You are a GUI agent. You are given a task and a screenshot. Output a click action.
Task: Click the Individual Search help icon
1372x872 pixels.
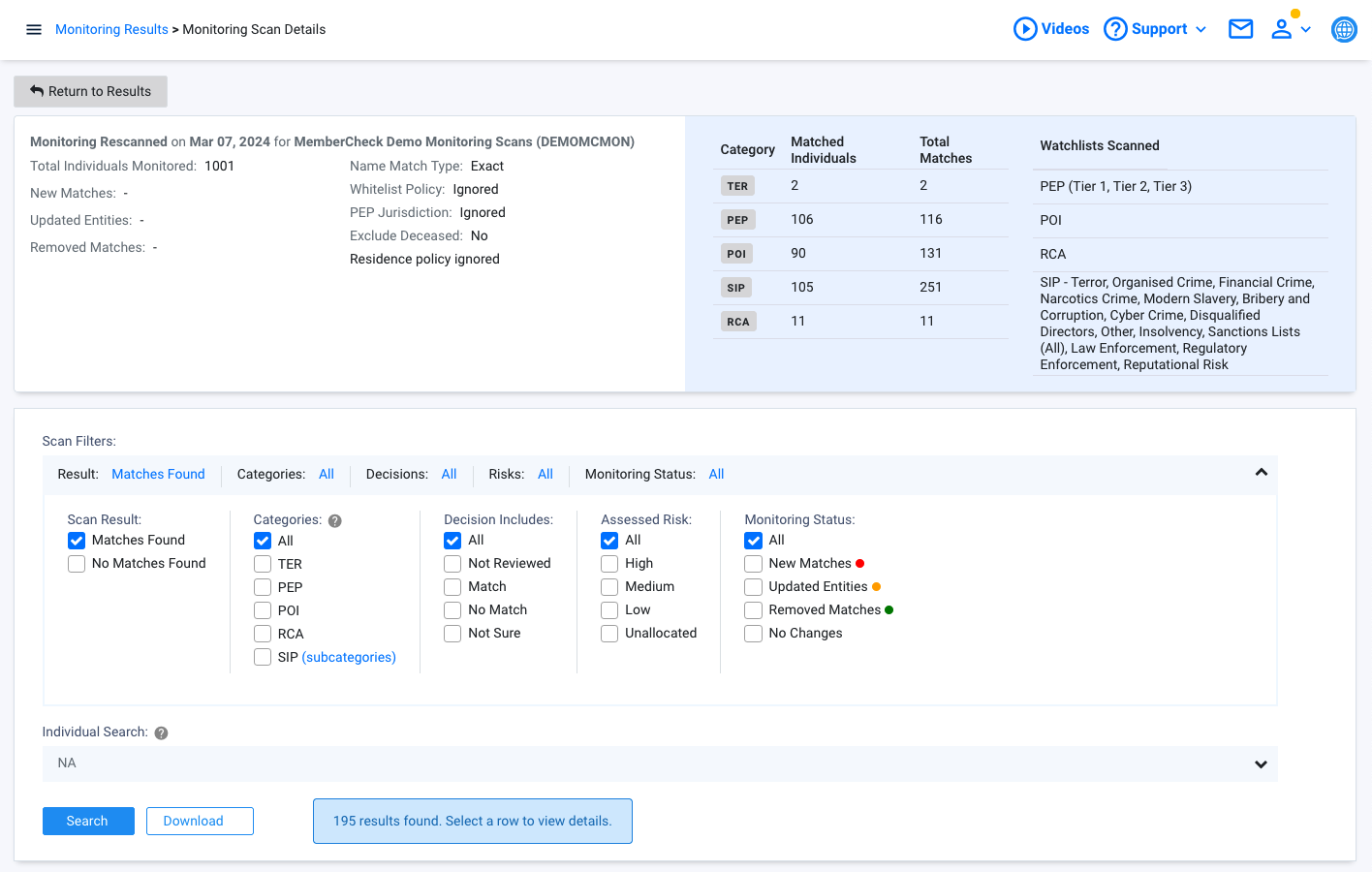[162, 733]
